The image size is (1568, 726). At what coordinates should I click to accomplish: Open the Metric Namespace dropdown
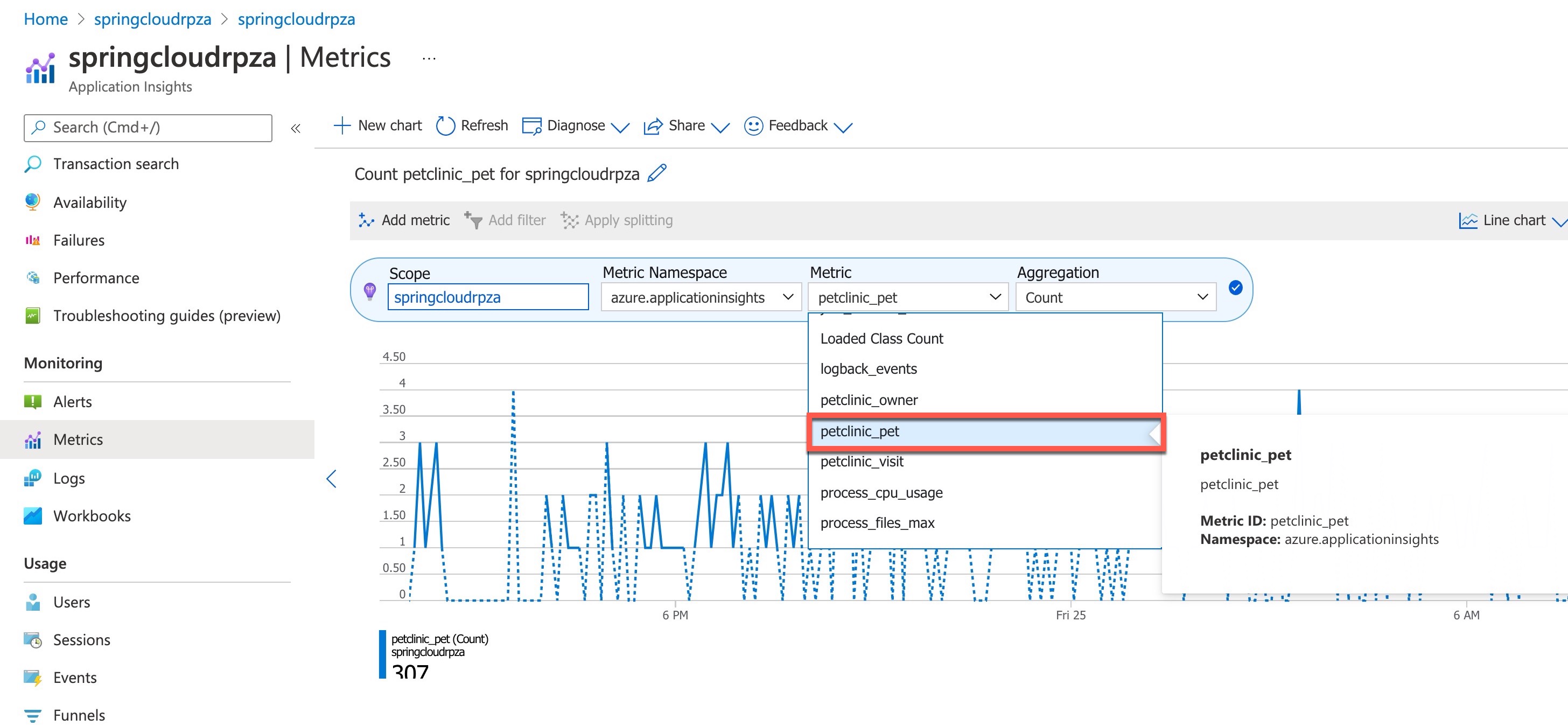tap(701, 297)
